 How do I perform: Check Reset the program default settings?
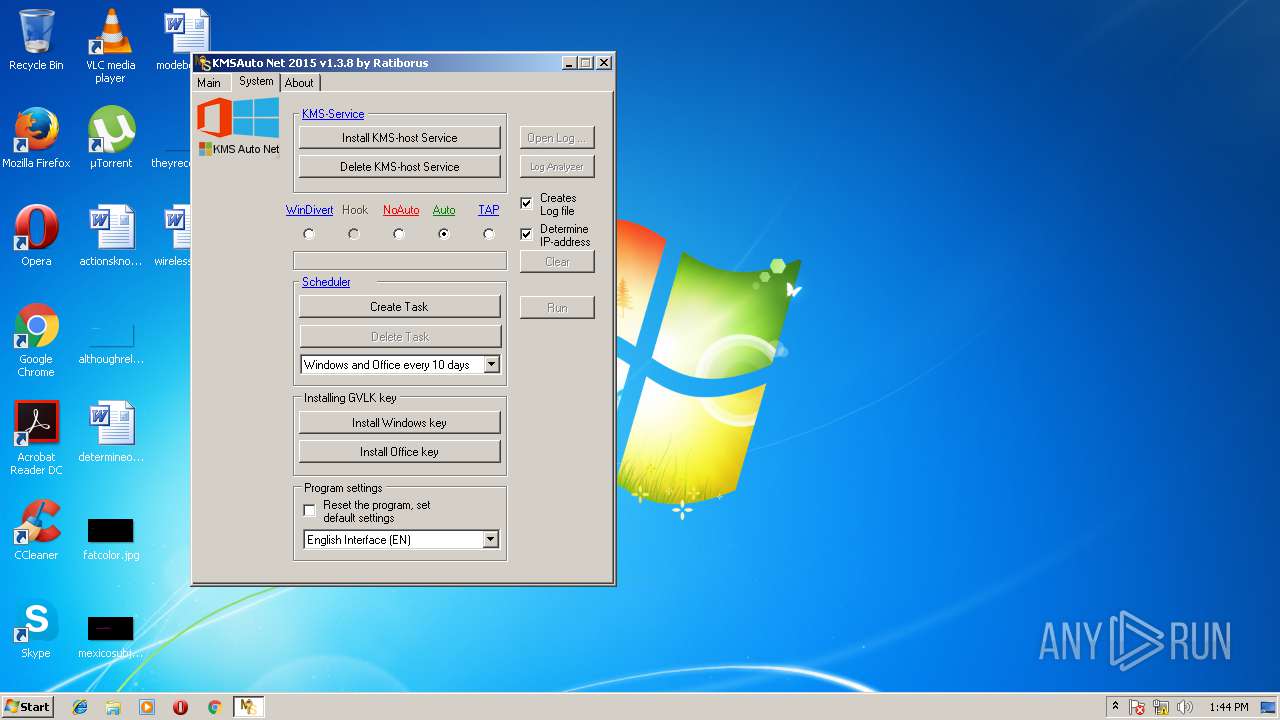tap(310, 511)
